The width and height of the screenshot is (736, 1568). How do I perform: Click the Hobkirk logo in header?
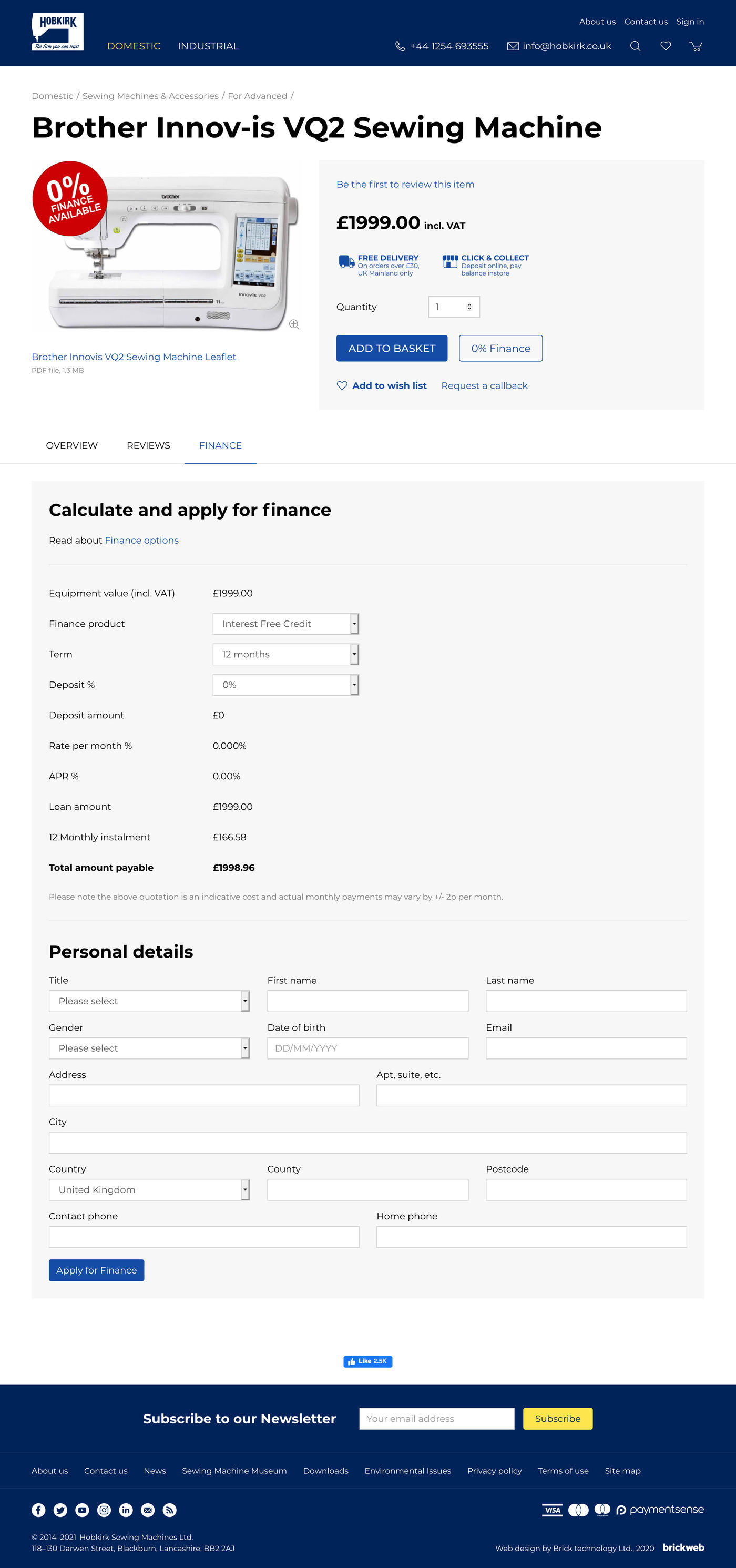click(58, 32)
